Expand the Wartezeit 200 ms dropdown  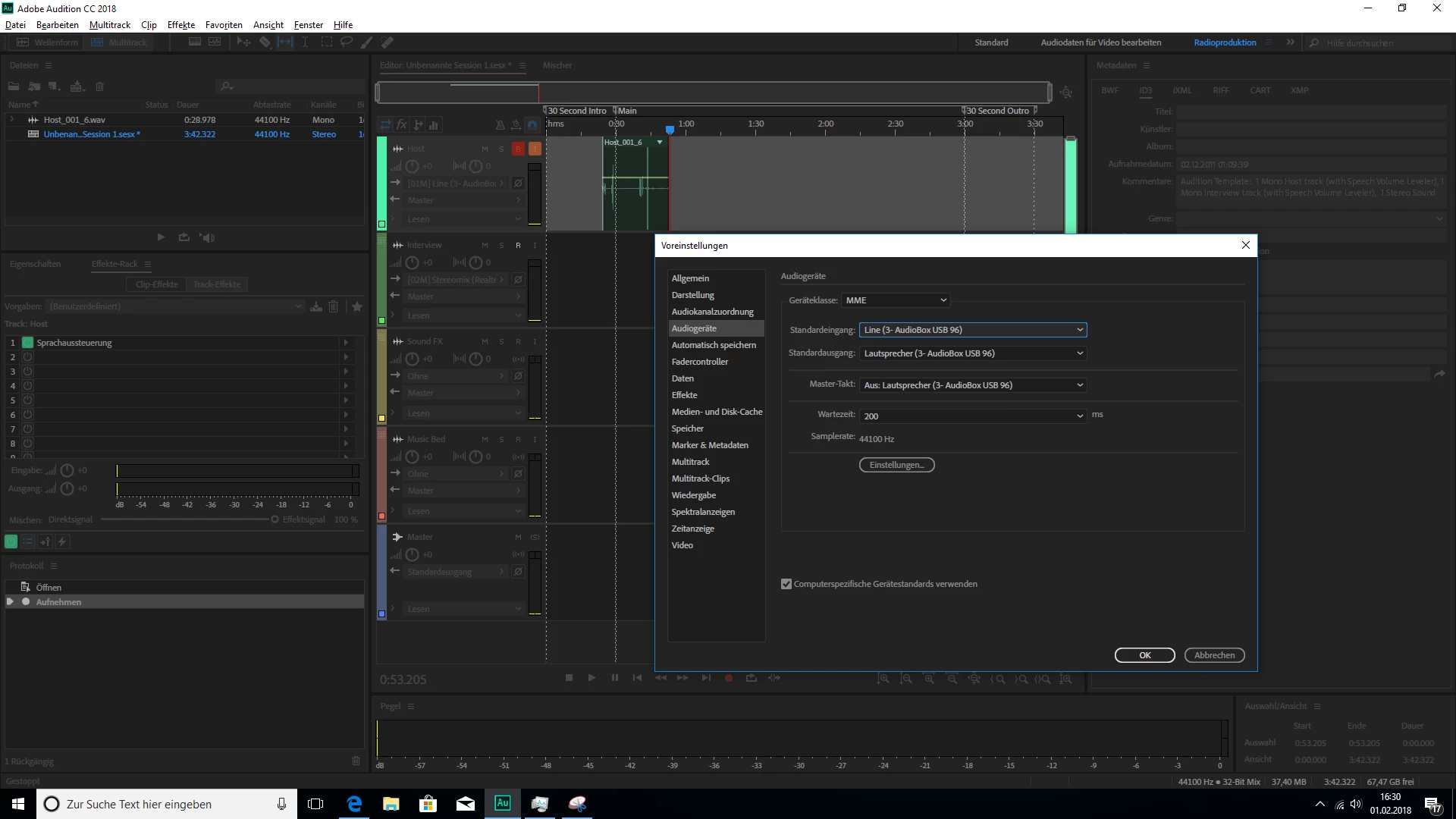973,416
